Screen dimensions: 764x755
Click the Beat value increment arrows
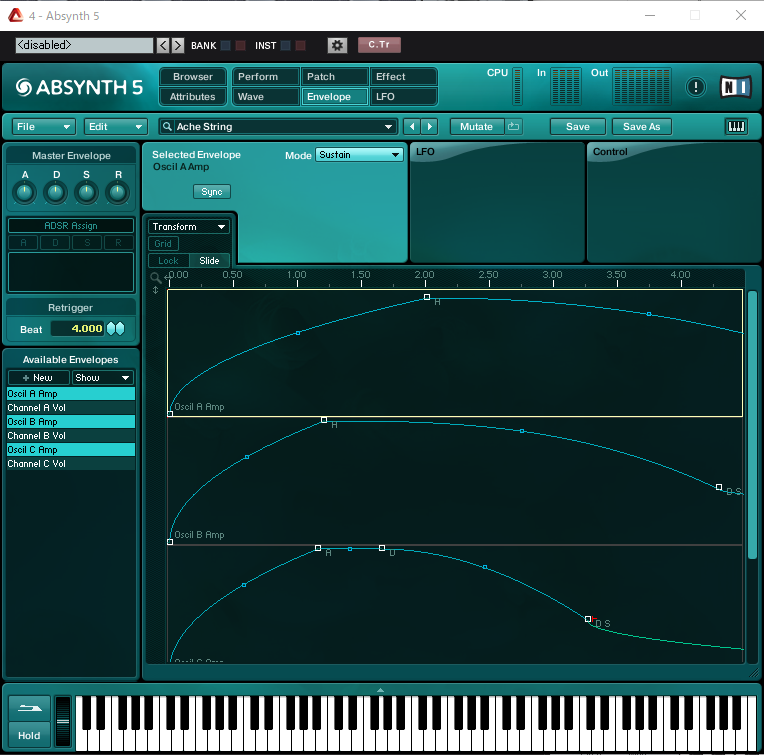(x=115, y=329)
